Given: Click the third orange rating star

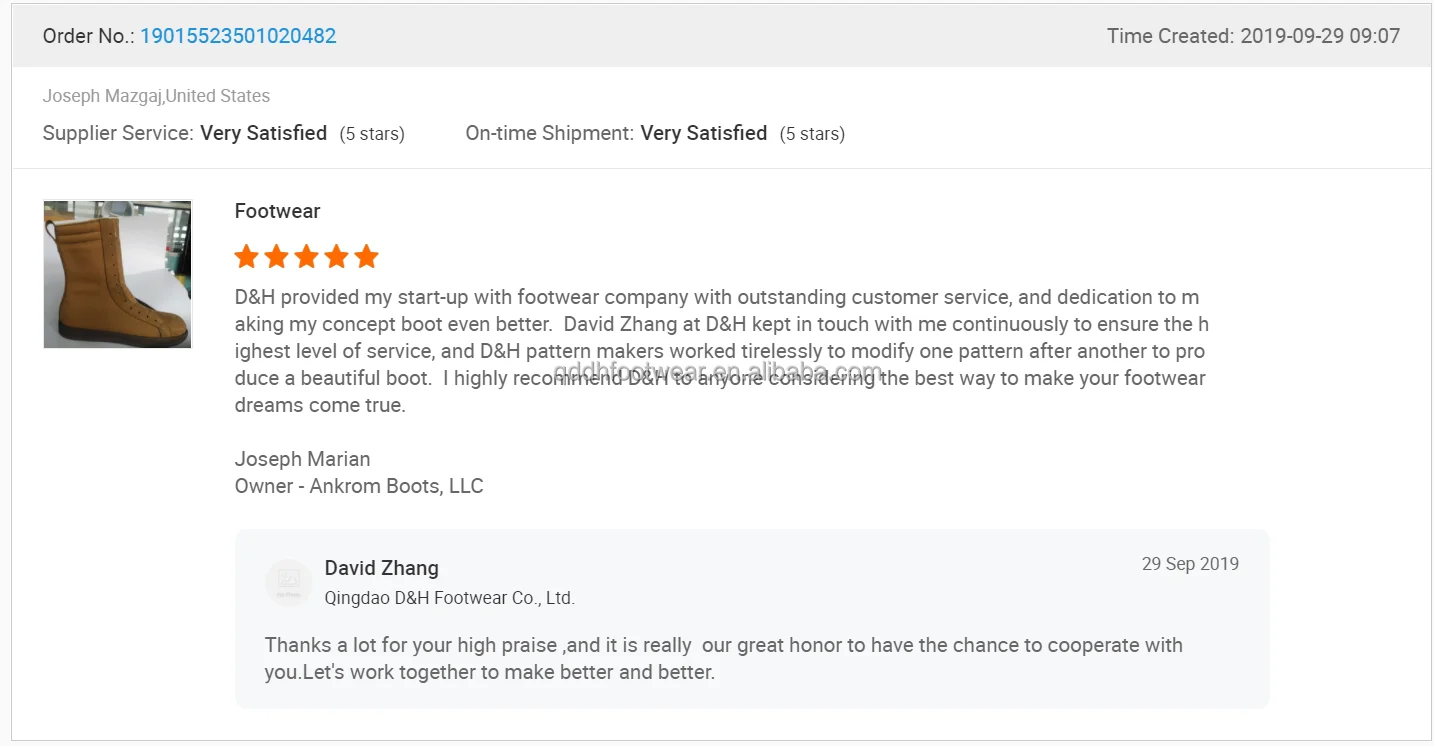Looking at the screenshot, I should 306,257.
